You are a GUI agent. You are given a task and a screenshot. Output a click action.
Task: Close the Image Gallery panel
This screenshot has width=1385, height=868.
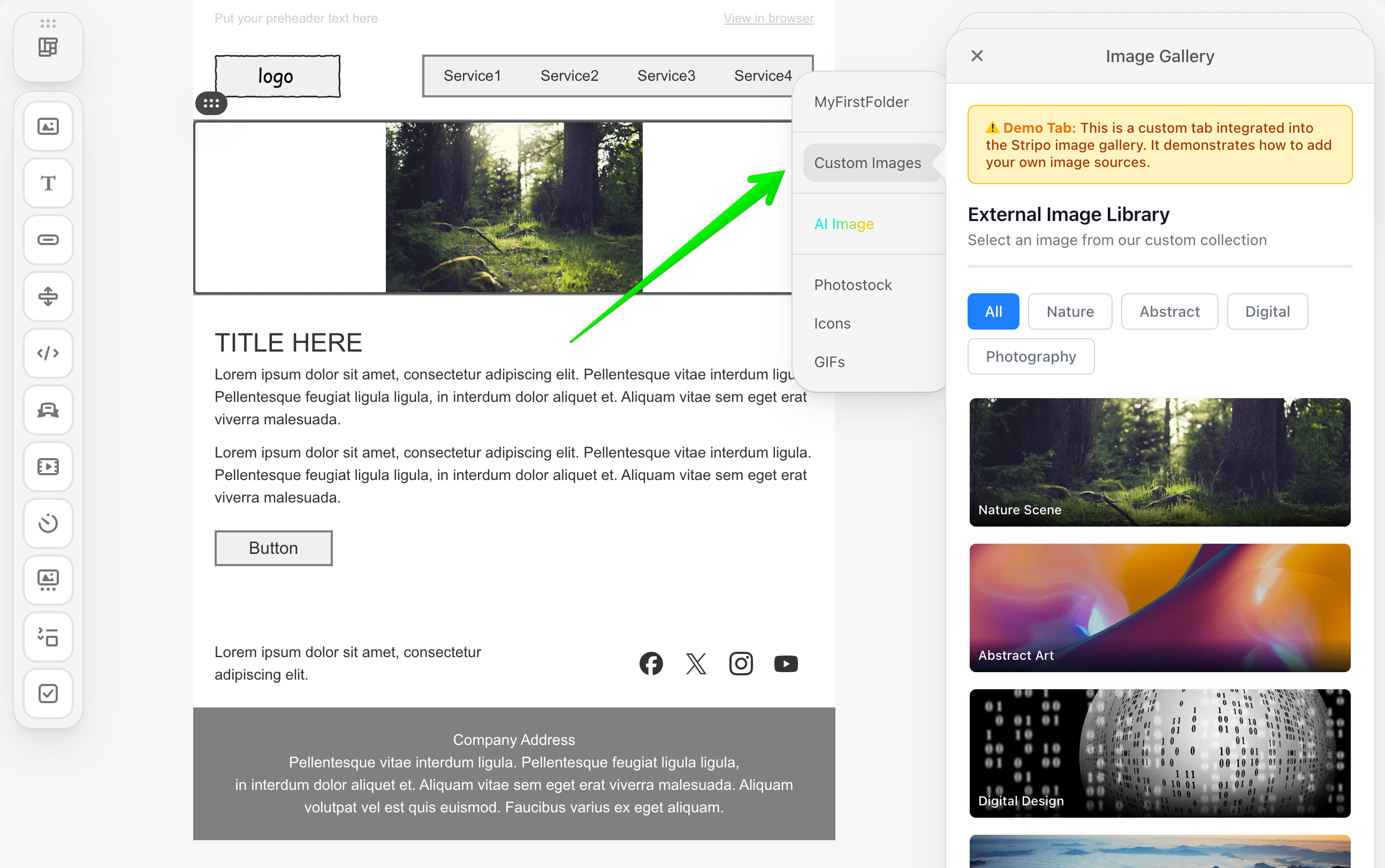[x=977, y=56]
